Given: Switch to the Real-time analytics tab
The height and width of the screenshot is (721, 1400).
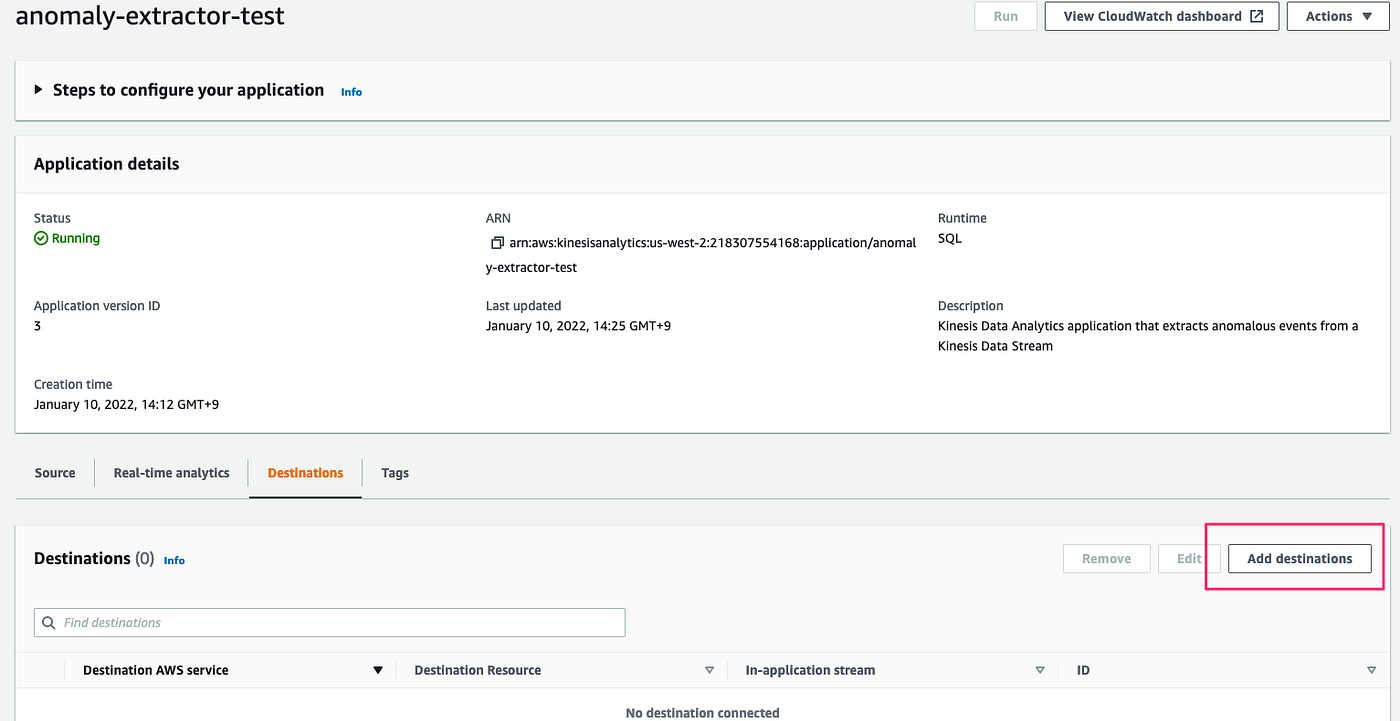Looking at the screenshot, I should point(171,473).
